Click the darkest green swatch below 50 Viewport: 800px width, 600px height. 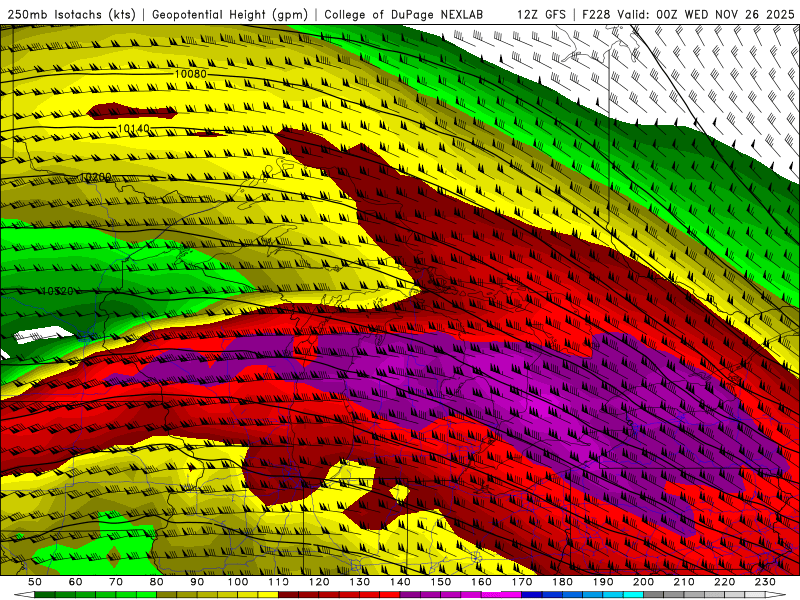tap(44, 595)
